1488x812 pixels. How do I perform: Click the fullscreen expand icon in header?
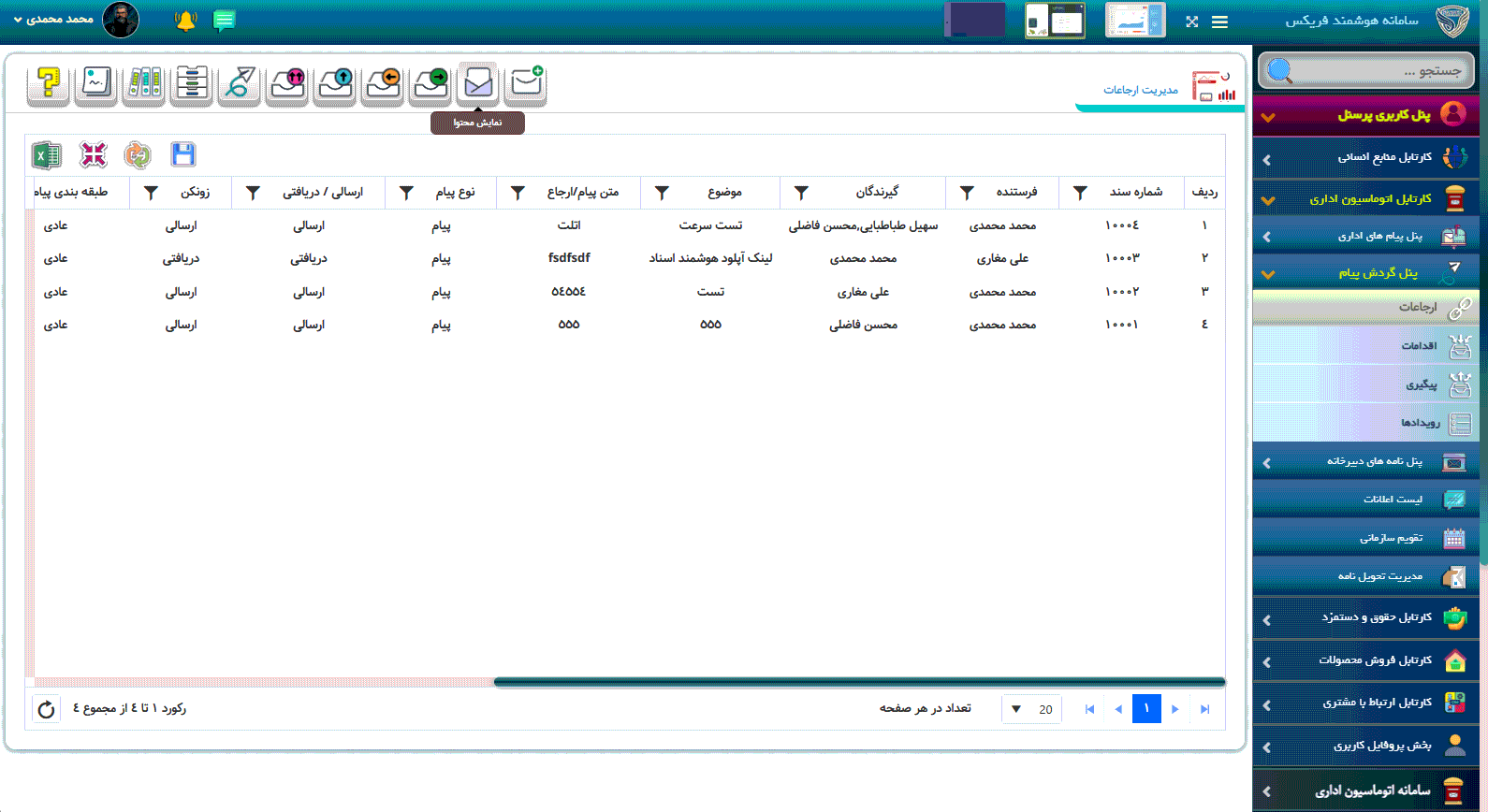(x=1191, y=22)
